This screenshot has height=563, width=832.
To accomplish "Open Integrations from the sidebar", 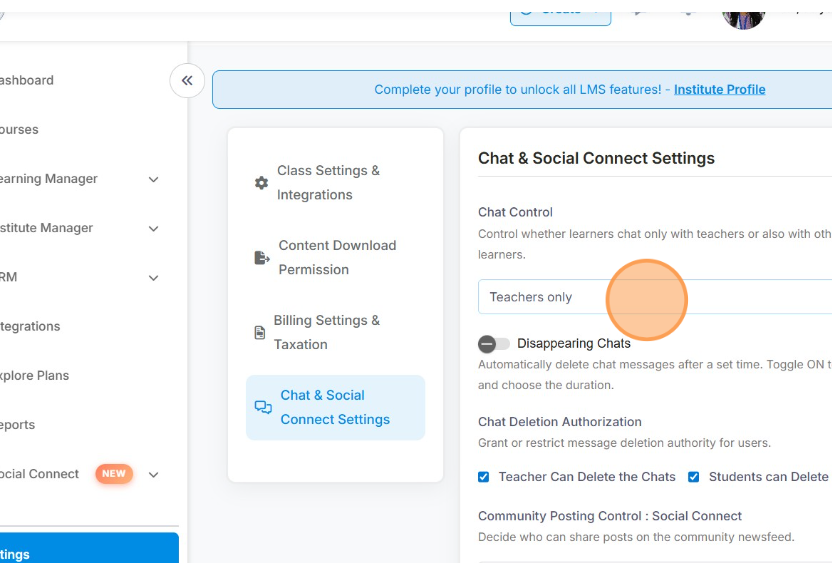I will click(30, 326).
